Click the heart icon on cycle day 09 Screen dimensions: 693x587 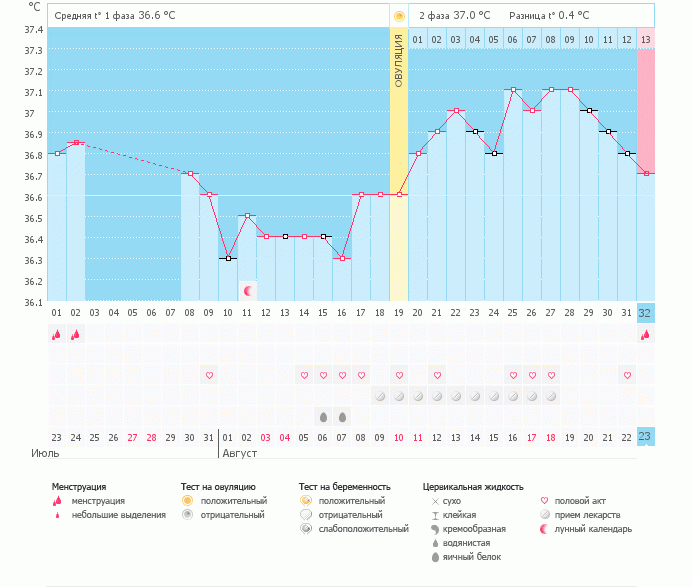(209, 376)
